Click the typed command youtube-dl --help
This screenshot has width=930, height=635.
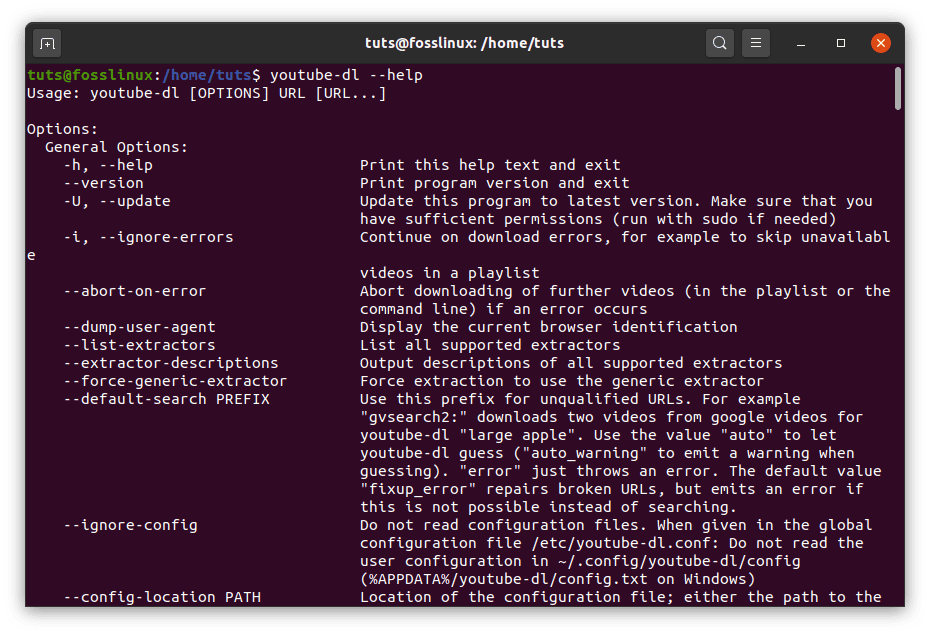346,75
